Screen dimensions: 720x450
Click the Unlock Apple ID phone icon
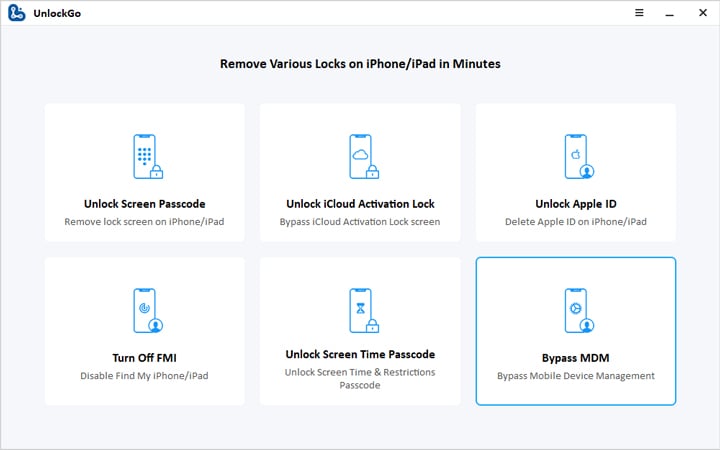579,157
